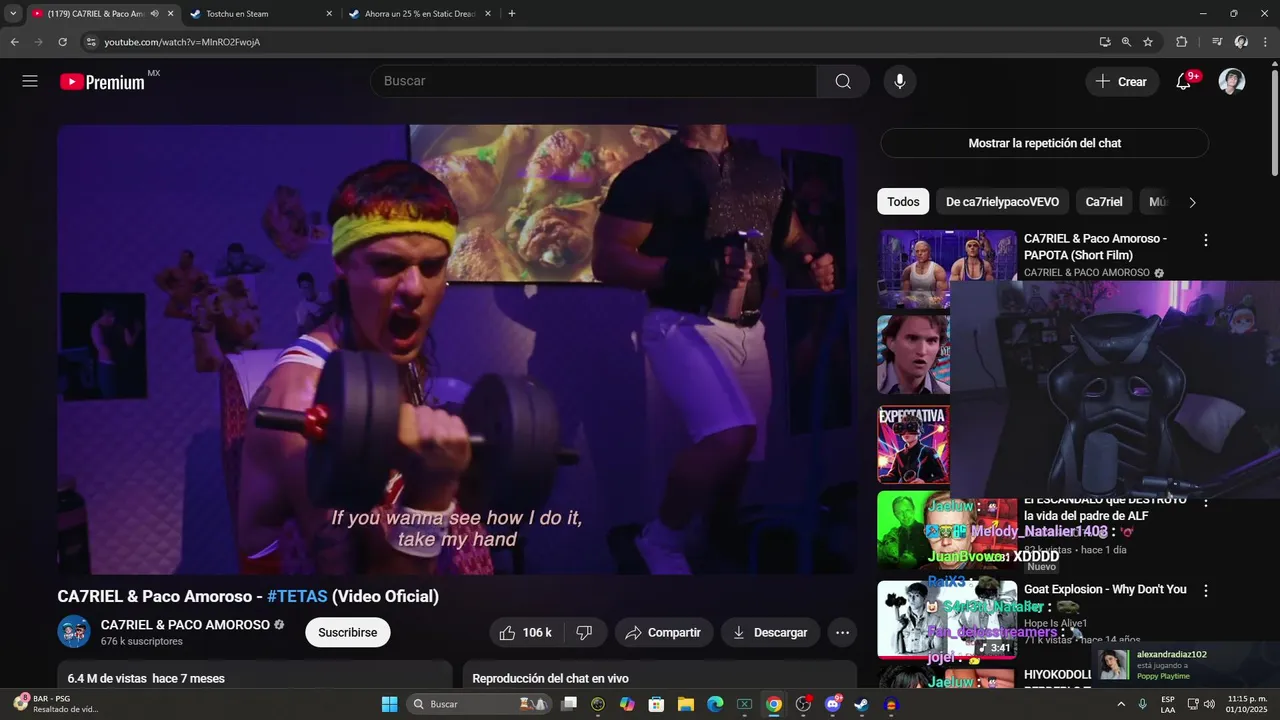Go back in browser history
This screenshot has width=1280, height=720.
pyautogui.click(x=14, y=42)
